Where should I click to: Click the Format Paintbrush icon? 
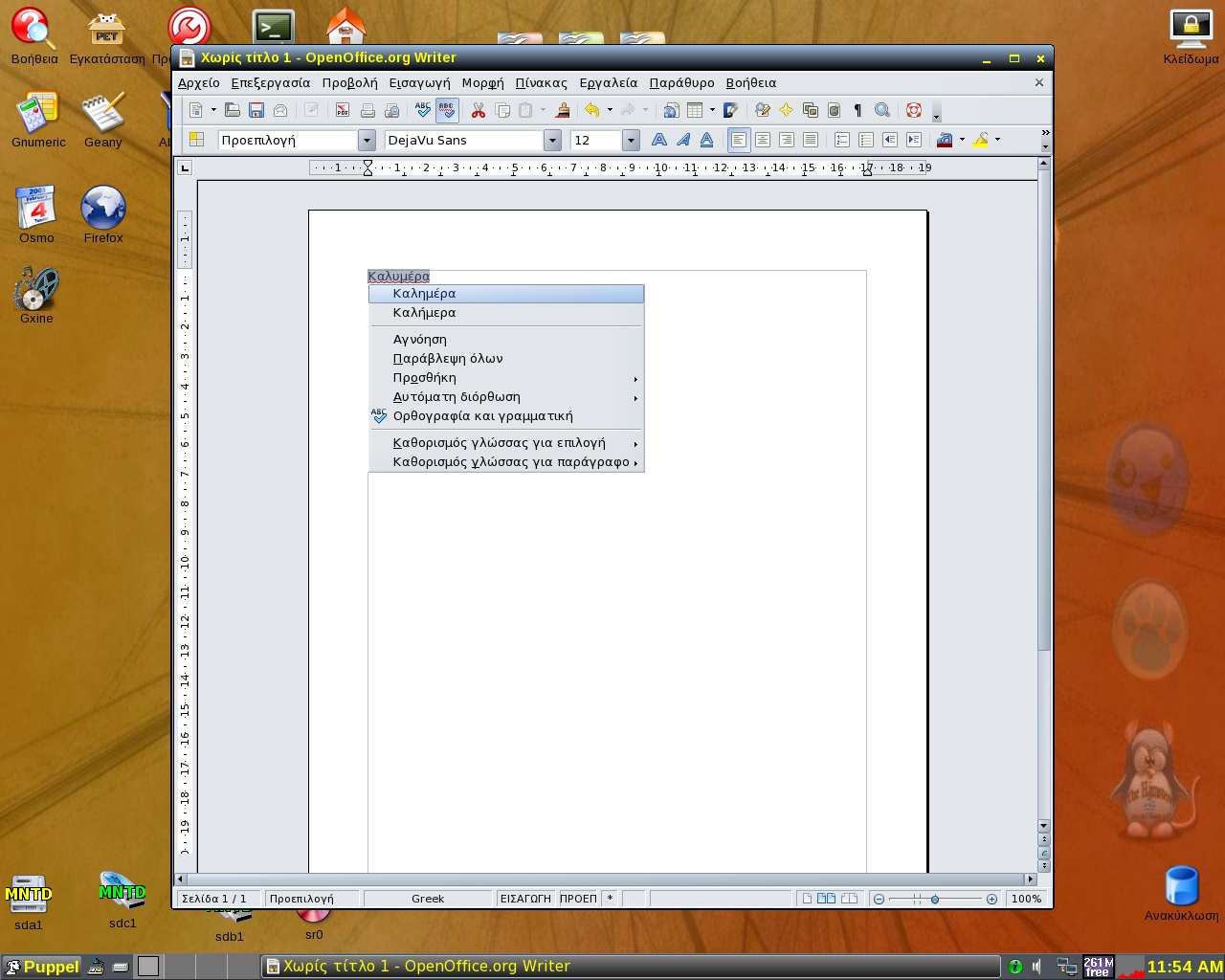point(563,110)
